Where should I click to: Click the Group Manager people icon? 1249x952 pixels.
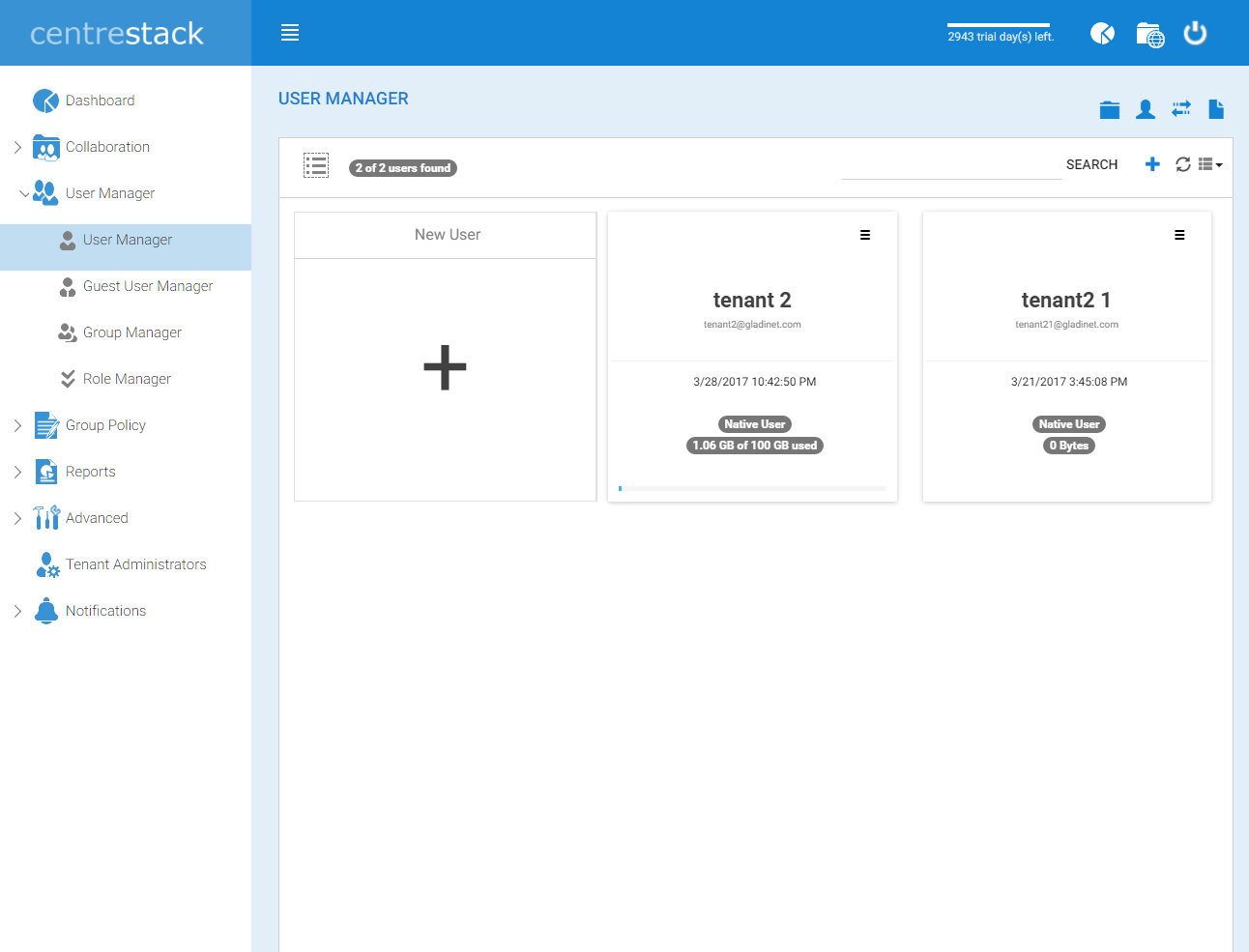click(x=68, y=332)
